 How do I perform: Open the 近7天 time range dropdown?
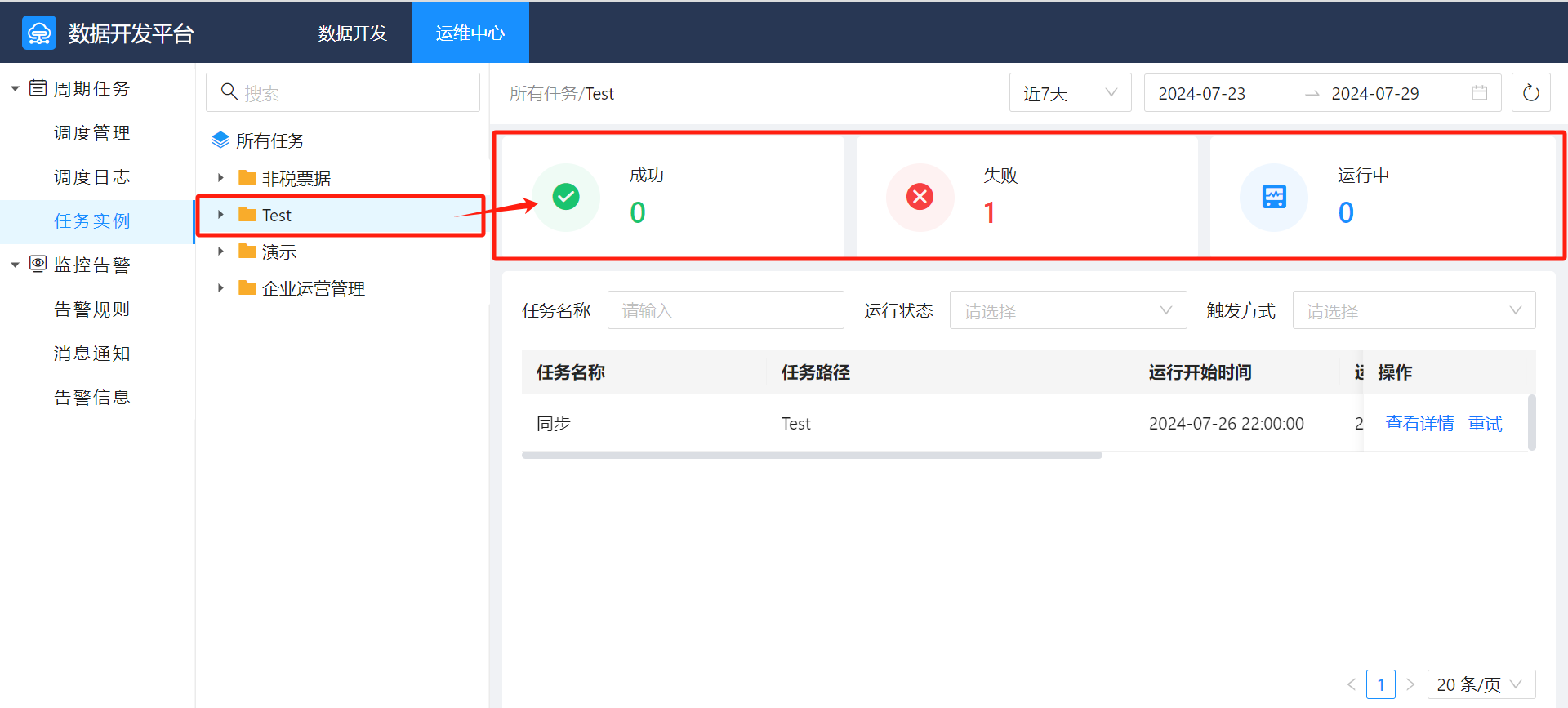pos(1070,93)
